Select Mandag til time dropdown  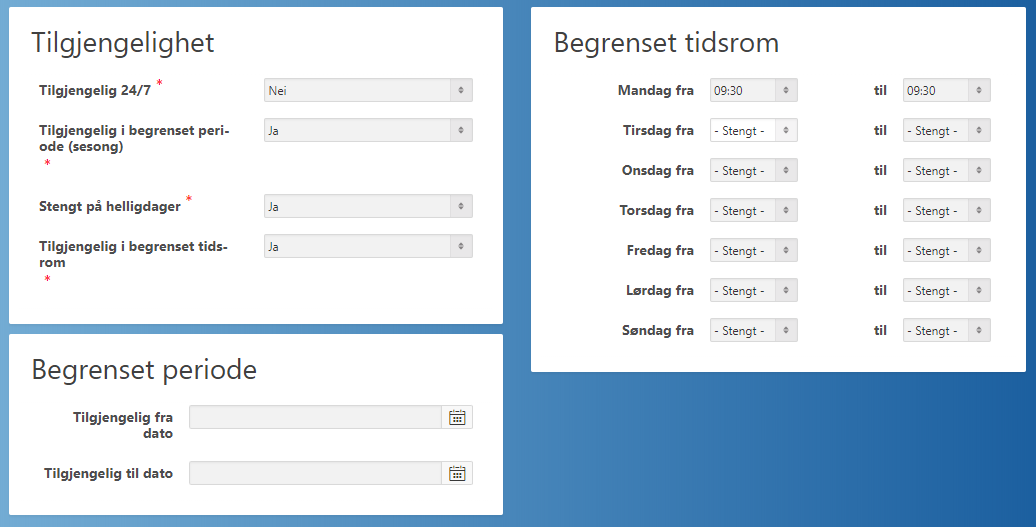point(947,90)
